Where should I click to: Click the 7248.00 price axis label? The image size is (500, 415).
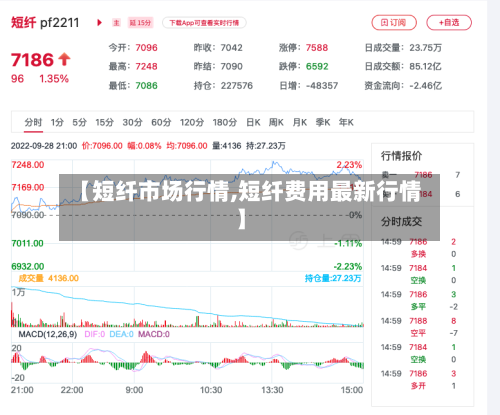point(28,165)
